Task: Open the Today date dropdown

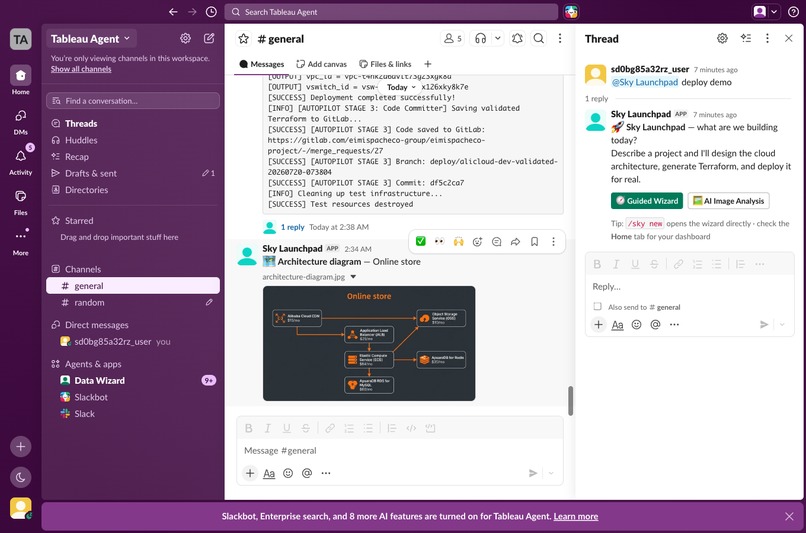Action: pyautogui.click(x=400, y=87)
